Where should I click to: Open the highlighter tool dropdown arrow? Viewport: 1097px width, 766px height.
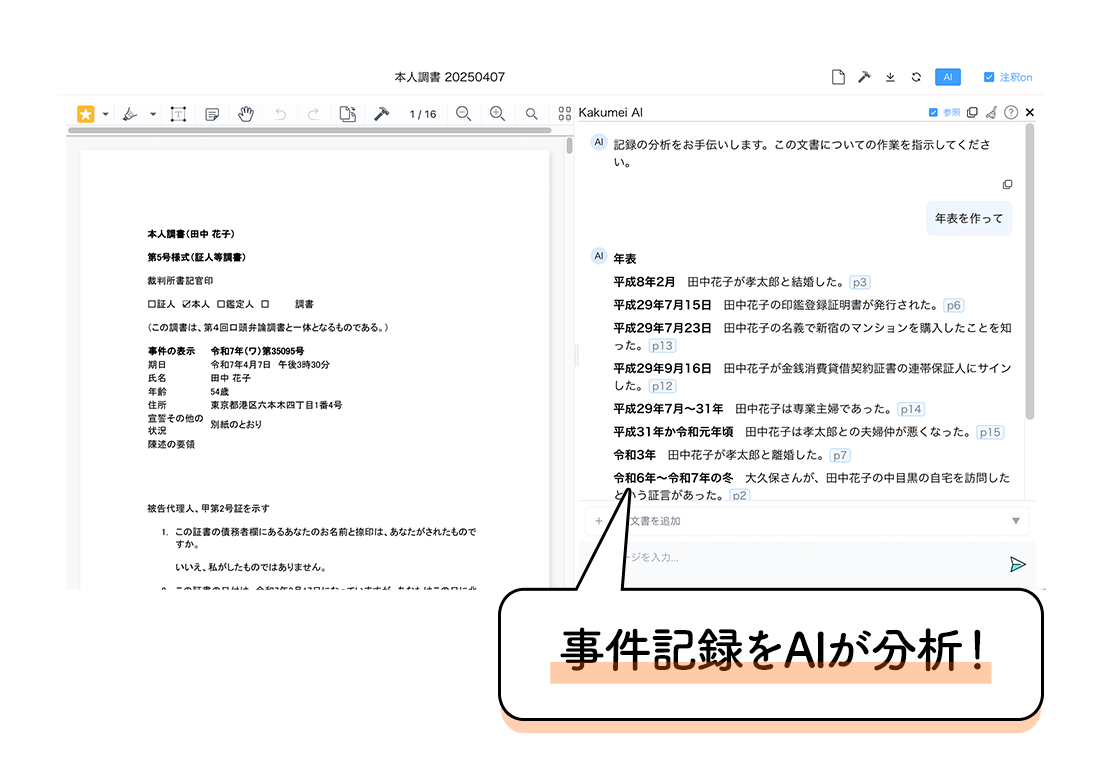(x=153, y=114)
